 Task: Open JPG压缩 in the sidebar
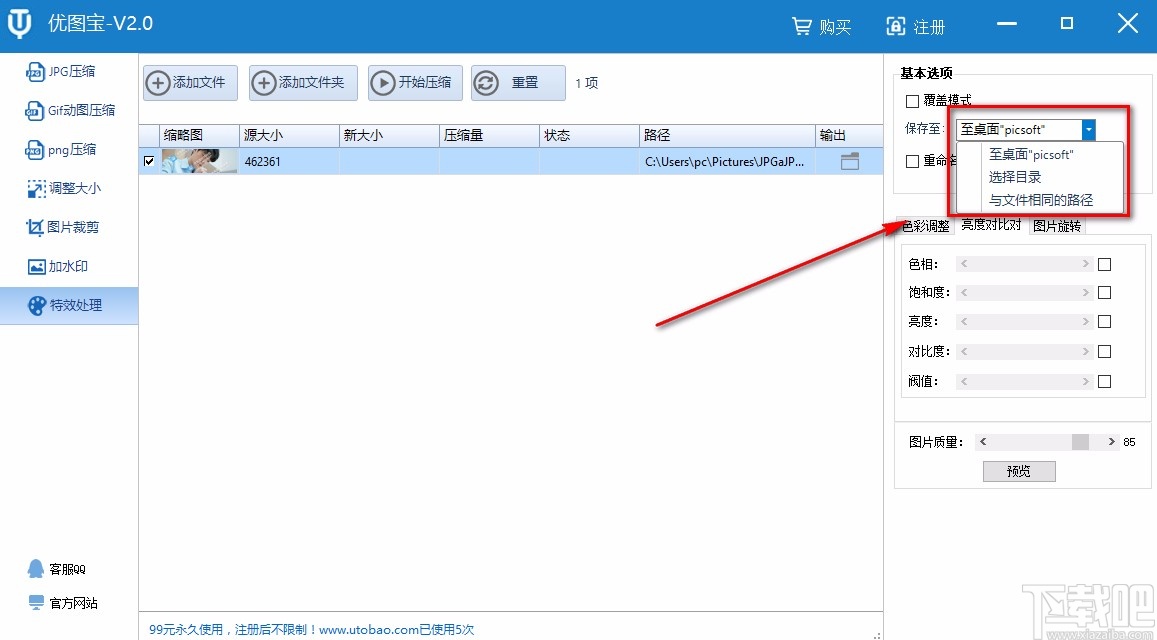click(x=69, y=72)
